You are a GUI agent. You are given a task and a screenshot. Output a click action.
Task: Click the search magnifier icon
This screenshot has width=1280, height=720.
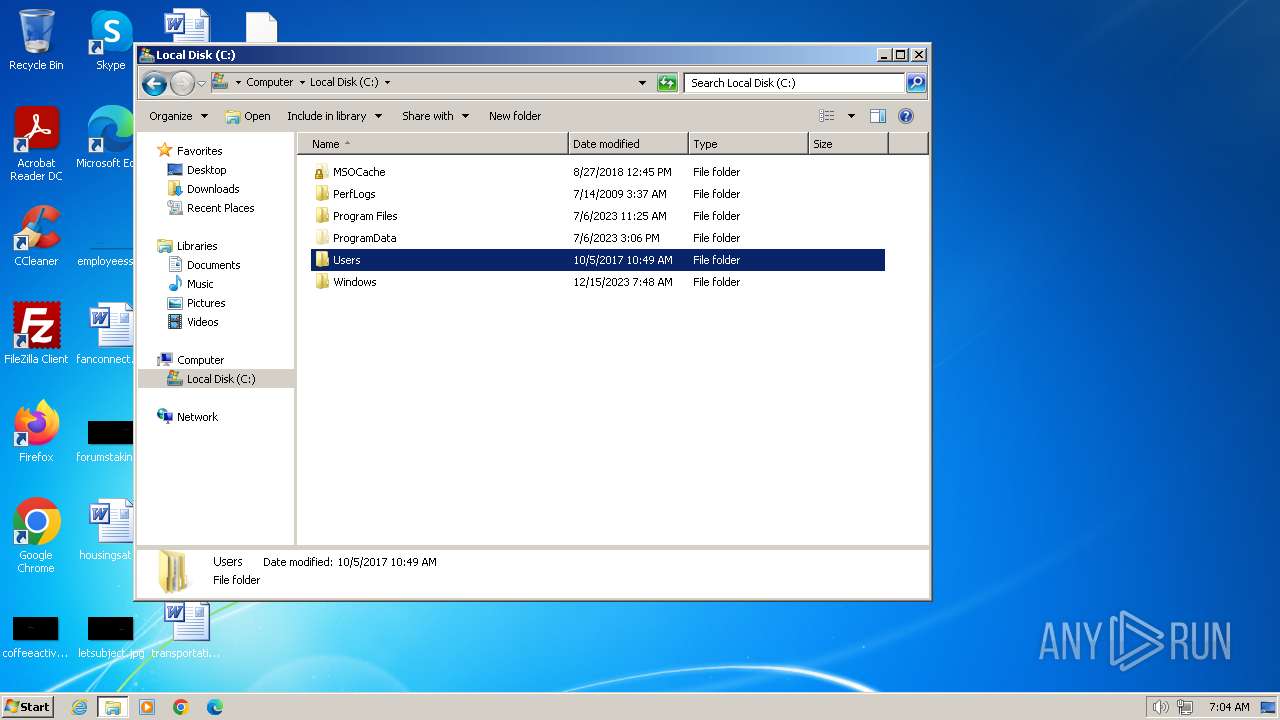pos(916,83)
